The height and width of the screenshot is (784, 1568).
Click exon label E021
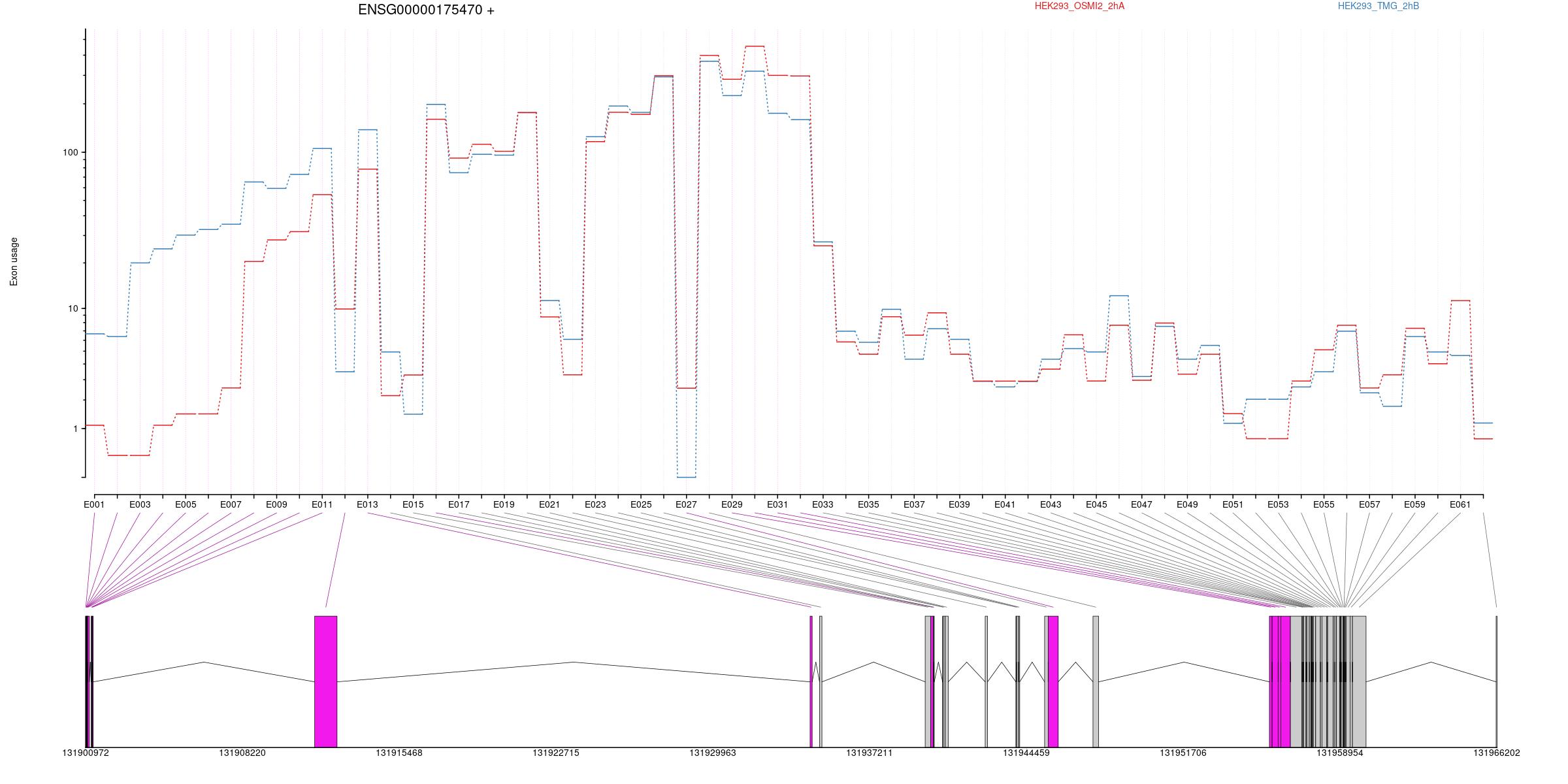tap(549, 504)
